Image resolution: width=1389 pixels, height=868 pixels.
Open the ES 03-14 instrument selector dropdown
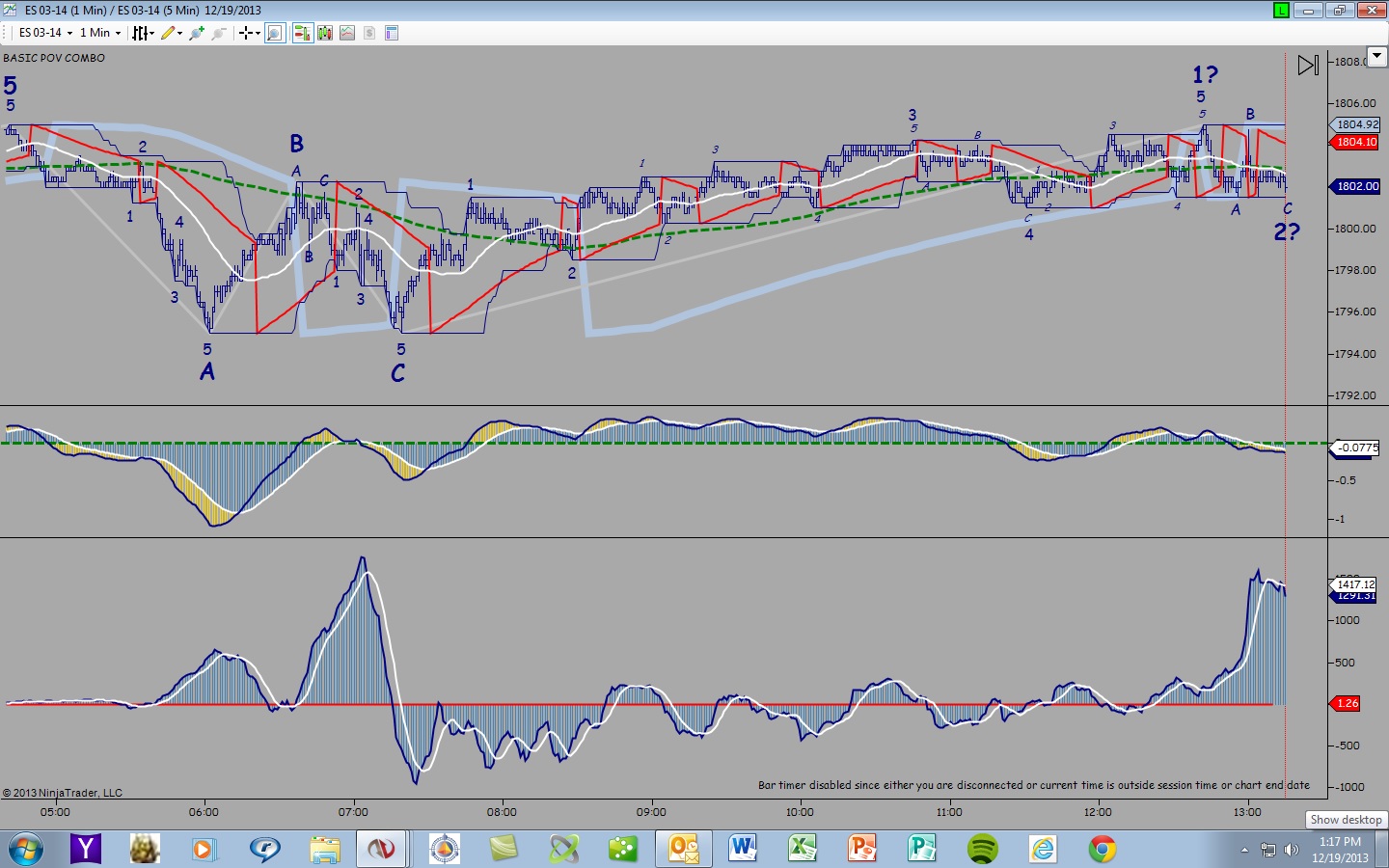tap(45, 33)
